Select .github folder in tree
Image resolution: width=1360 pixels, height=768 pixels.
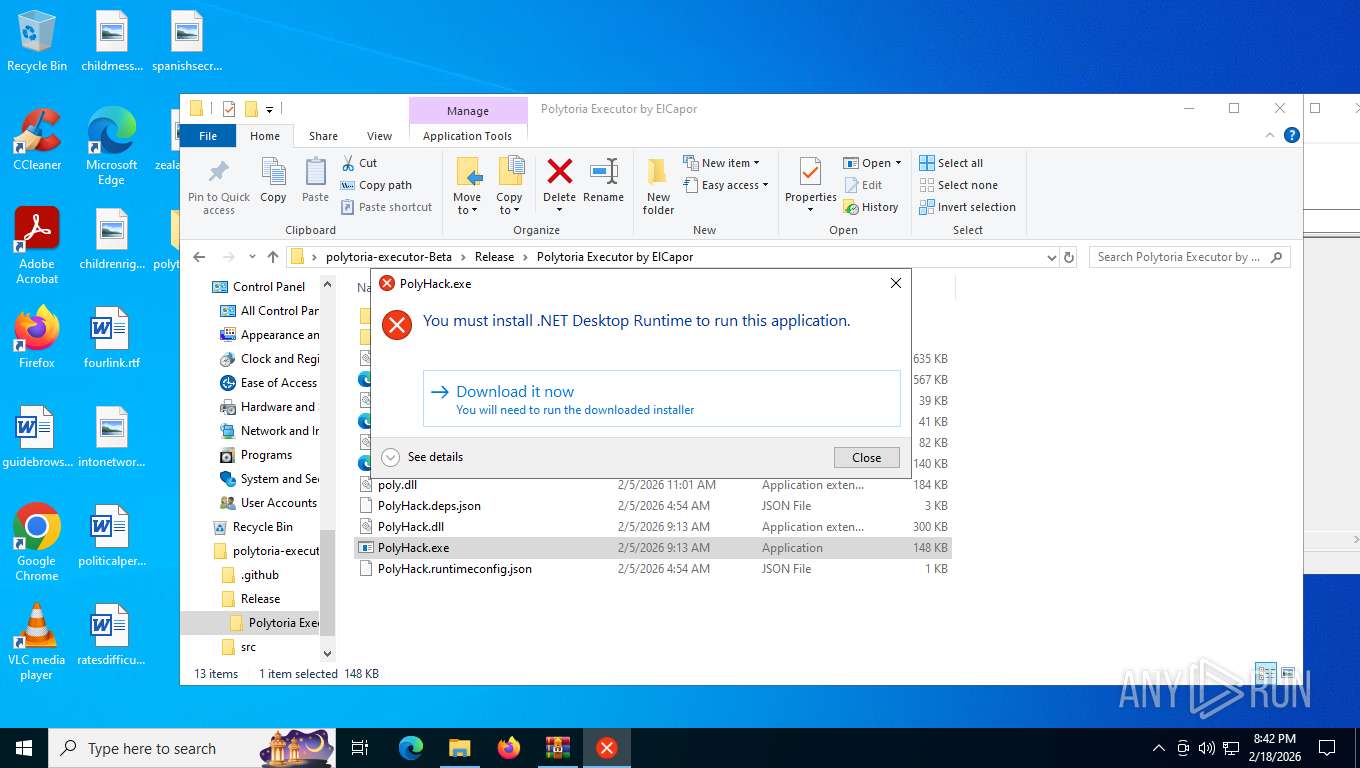point(251,575)
